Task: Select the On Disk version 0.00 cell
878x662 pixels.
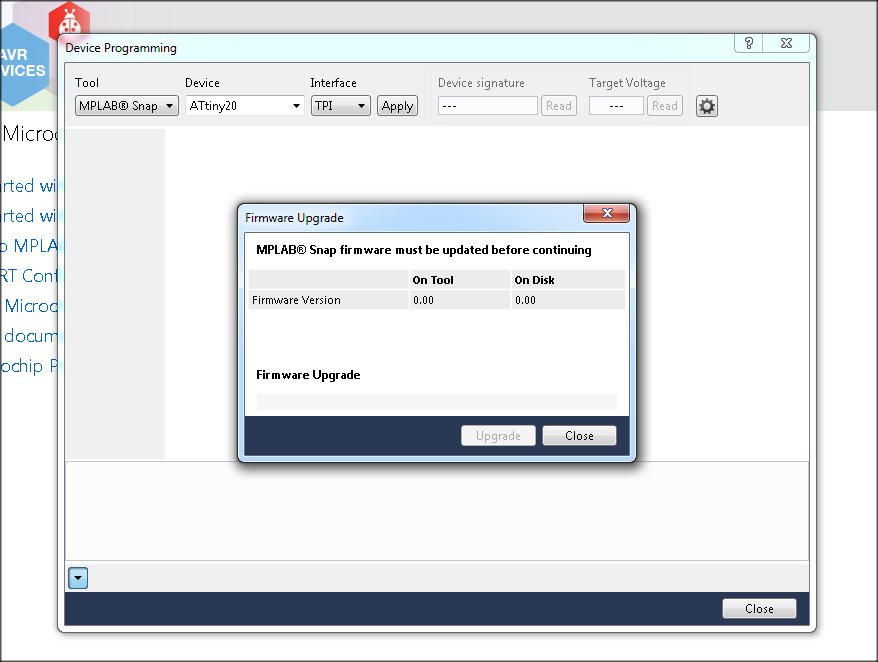Action: 568,300
